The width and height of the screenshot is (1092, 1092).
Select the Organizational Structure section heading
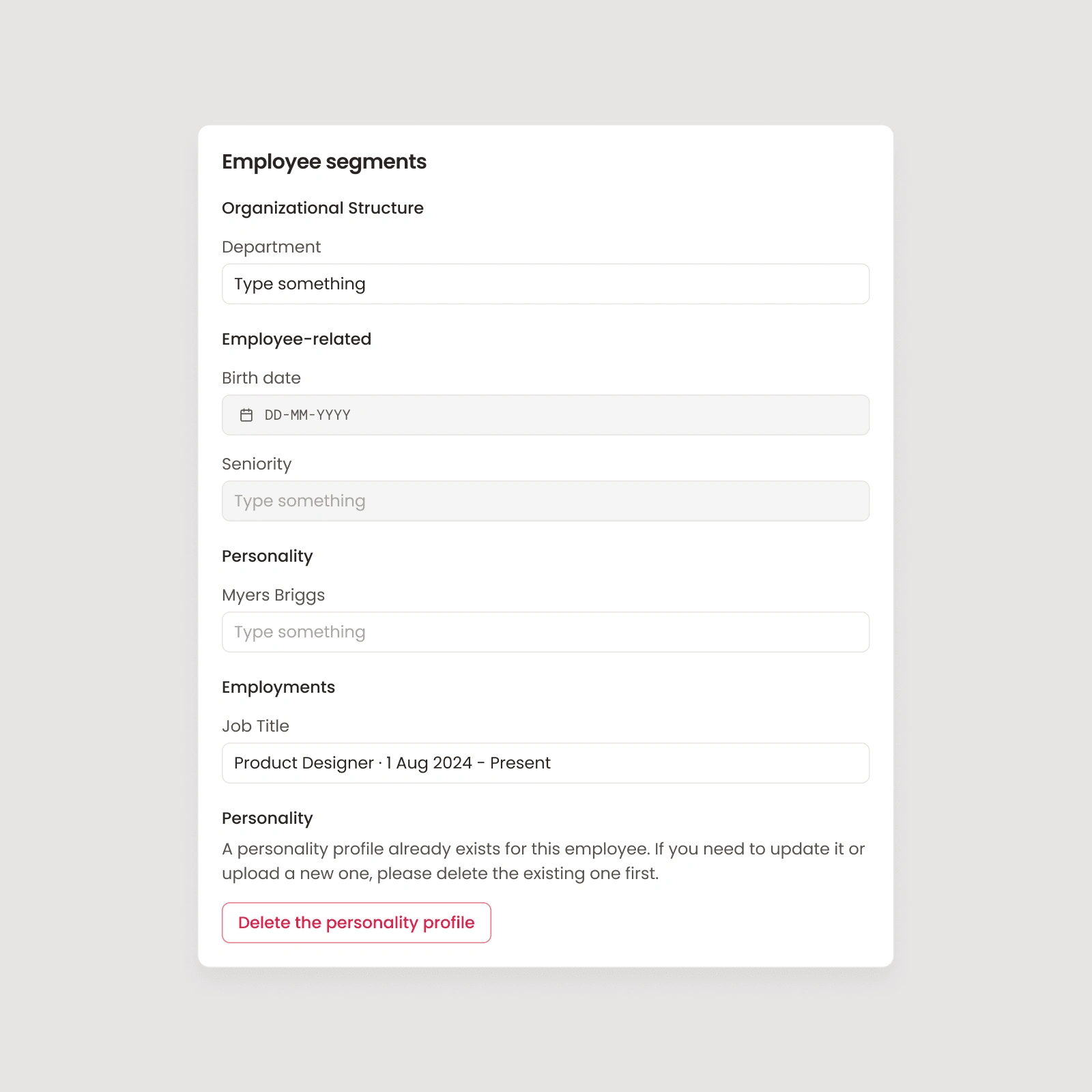tap(323, 208)
